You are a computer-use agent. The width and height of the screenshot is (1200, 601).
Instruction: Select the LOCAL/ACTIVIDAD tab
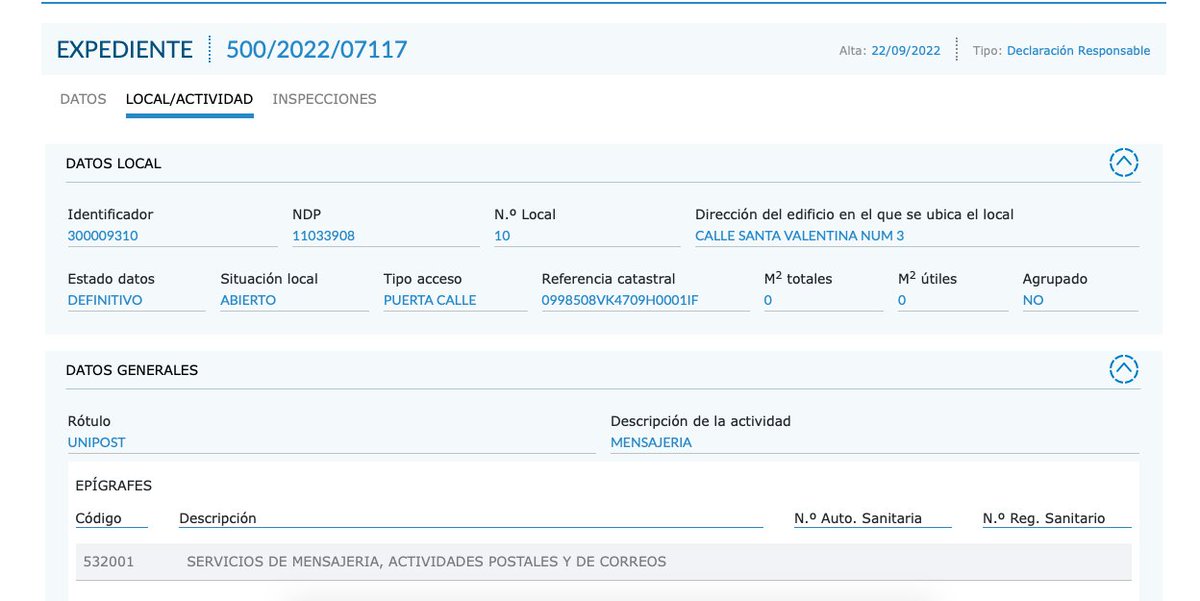point(188,99)
